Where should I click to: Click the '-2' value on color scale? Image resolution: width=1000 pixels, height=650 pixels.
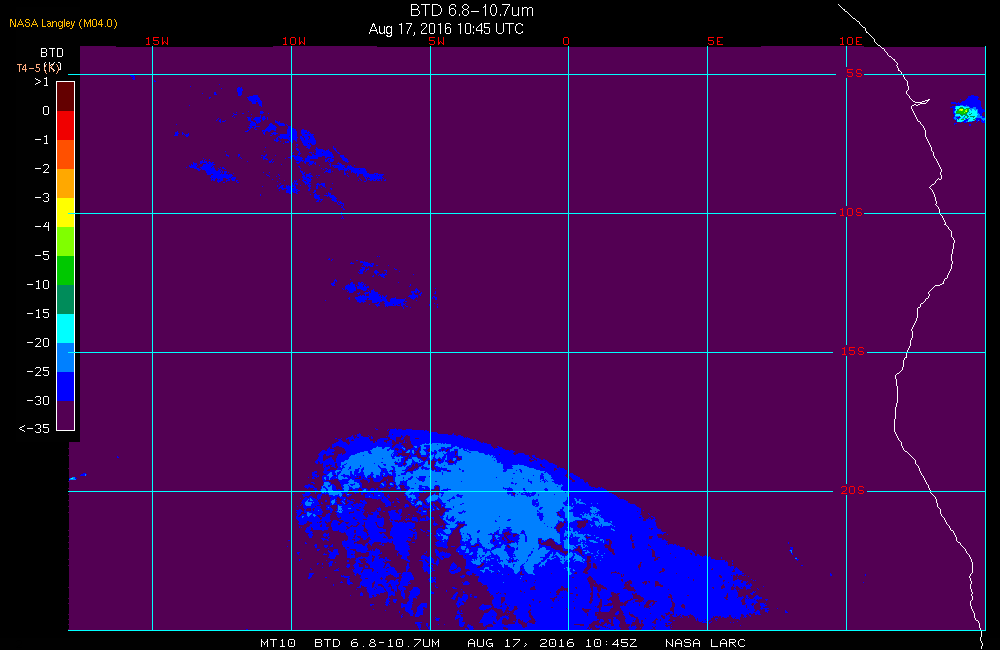click(x=41, y=168)
